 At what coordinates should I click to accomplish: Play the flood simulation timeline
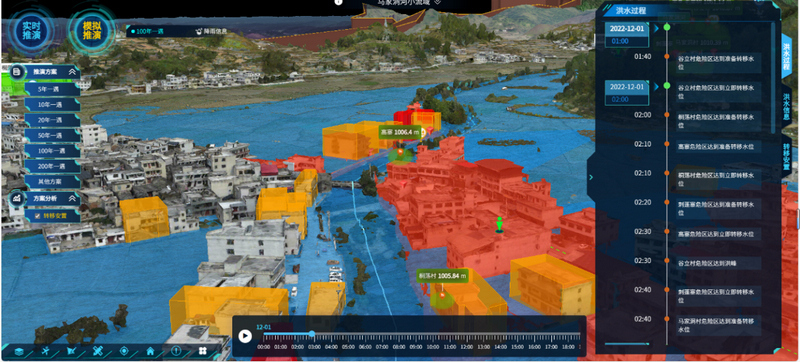point(245,336)
